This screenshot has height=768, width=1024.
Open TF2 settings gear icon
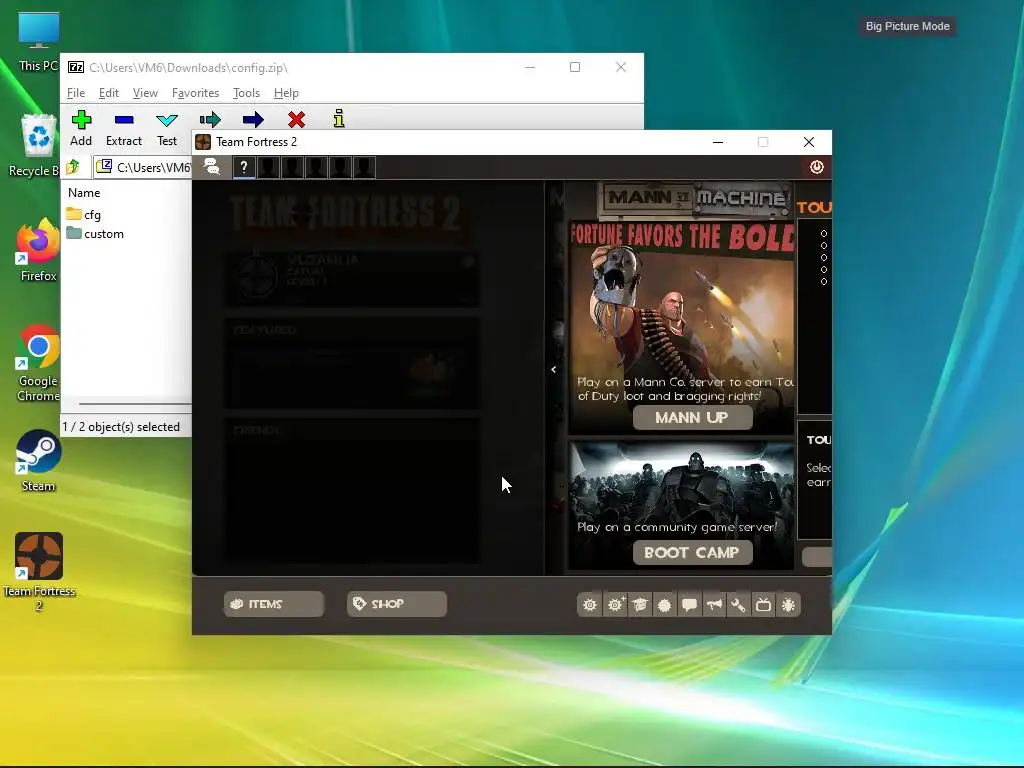(590, 605)
